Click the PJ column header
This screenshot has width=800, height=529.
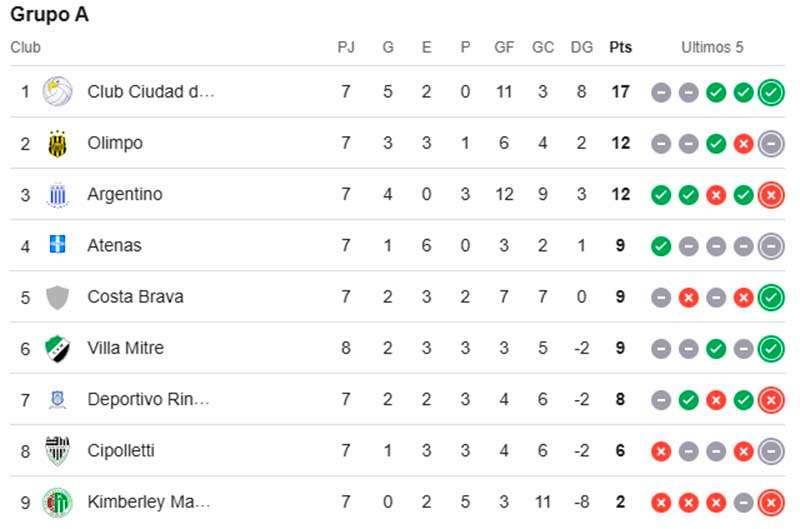(x=346, y=47)
